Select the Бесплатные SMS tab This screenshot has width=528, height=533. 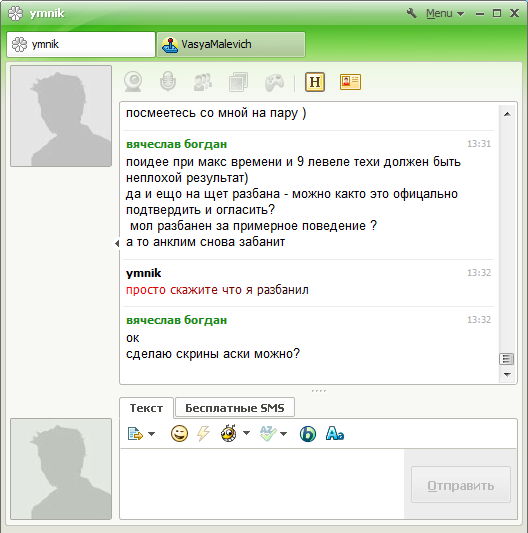coord(235,408)
